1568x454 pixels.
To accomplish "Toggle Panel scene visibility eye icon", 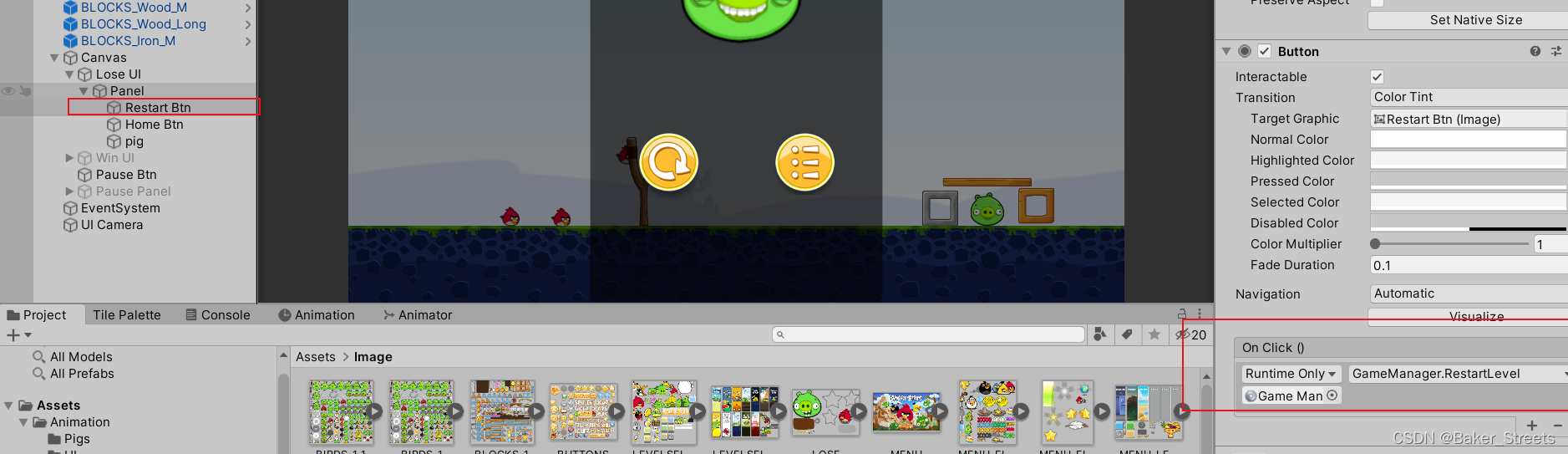I will pos(8,90).
